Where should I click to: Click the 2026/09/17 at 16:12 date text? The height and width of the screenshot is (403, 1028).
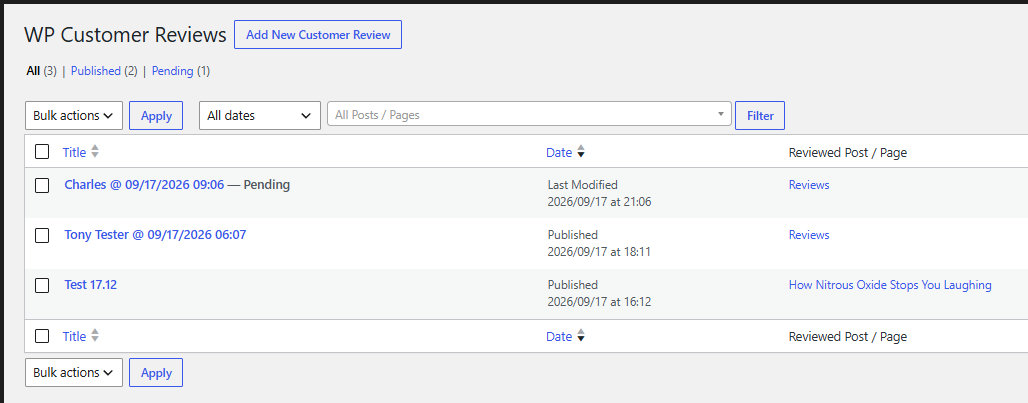[x=599, y=301]
